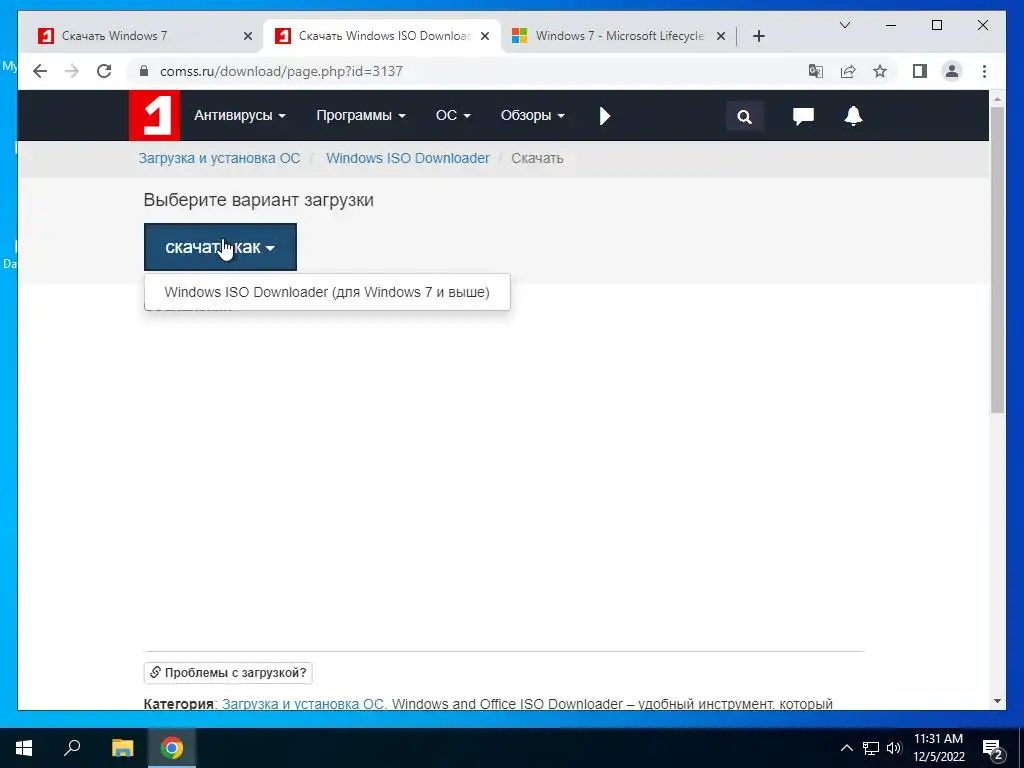The height and width of the screenshot is (768, 1024).
Task: Open Chrome three-dot menu
Action: (x=984, y=71)
